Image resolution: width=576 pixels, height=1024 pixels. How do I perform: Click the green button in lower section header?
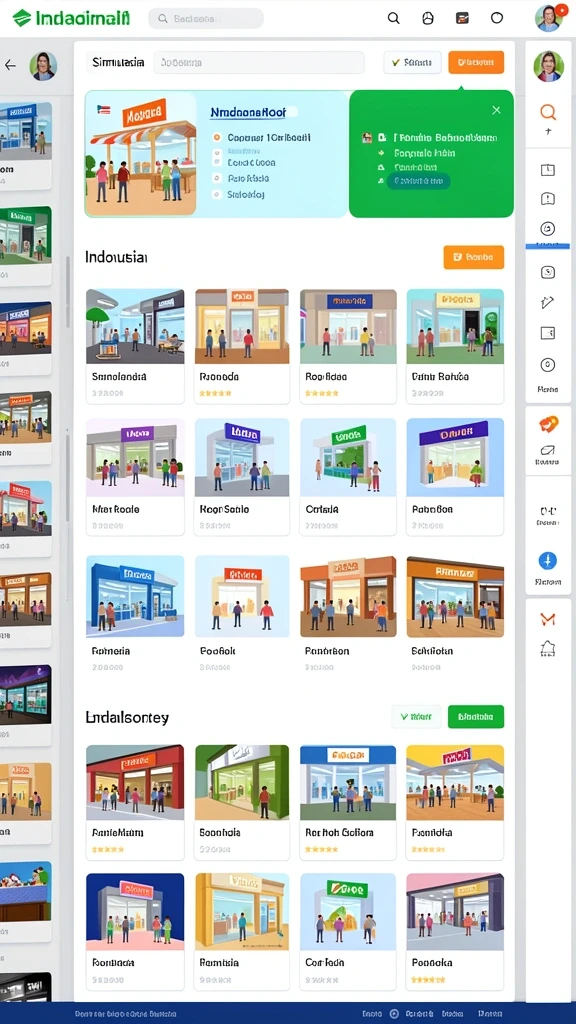click(476, 716)
